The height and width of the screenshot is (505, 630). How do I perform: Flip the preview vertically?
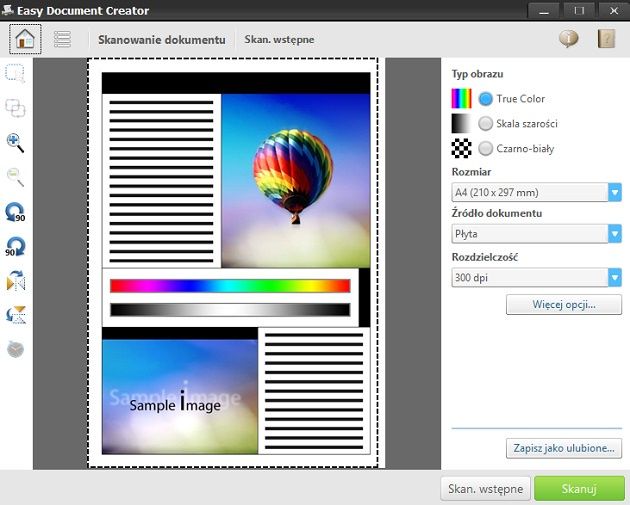(x=16, y=315)
